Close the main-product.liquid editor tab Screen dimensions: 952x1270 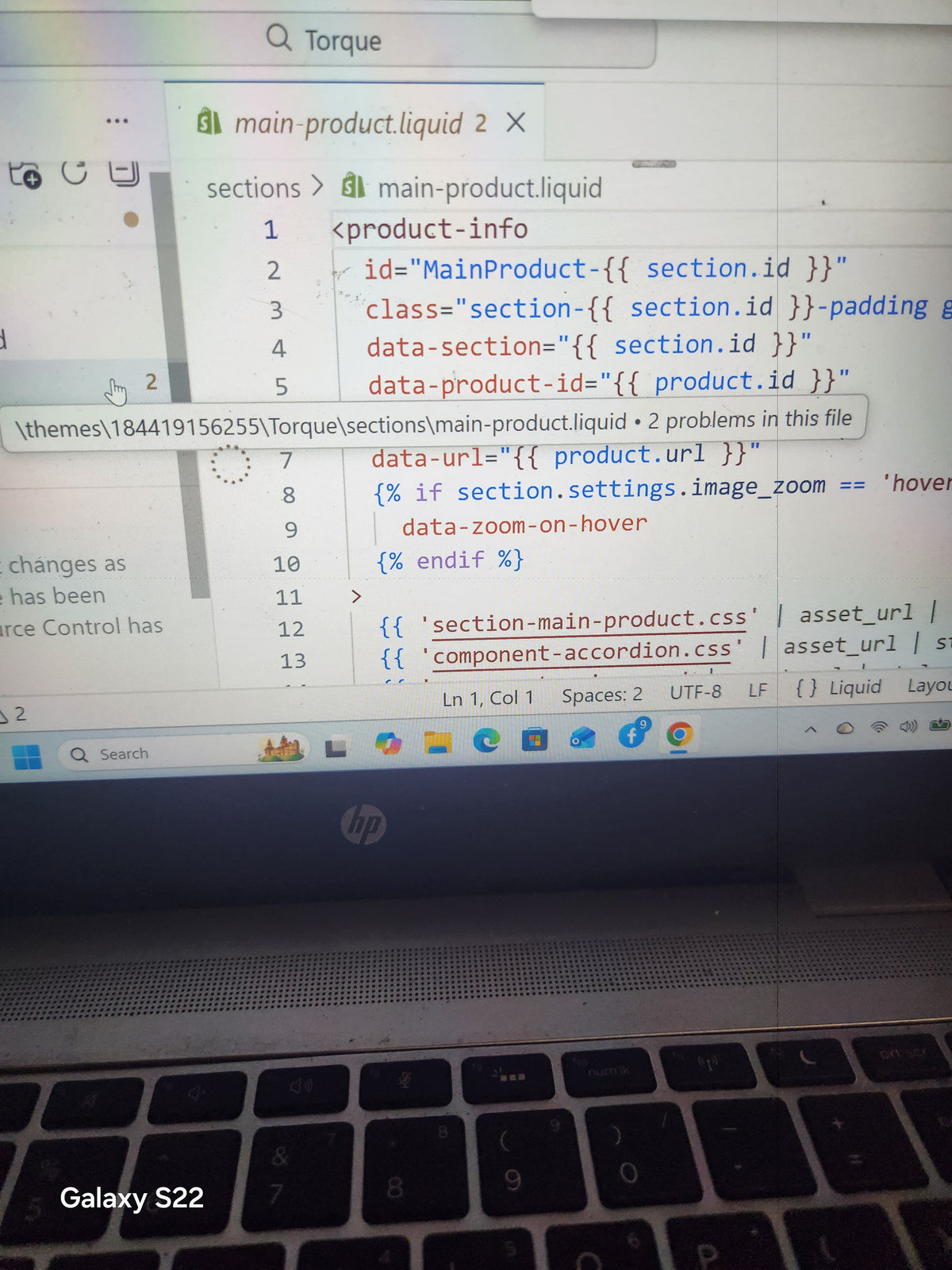(516, 122)
